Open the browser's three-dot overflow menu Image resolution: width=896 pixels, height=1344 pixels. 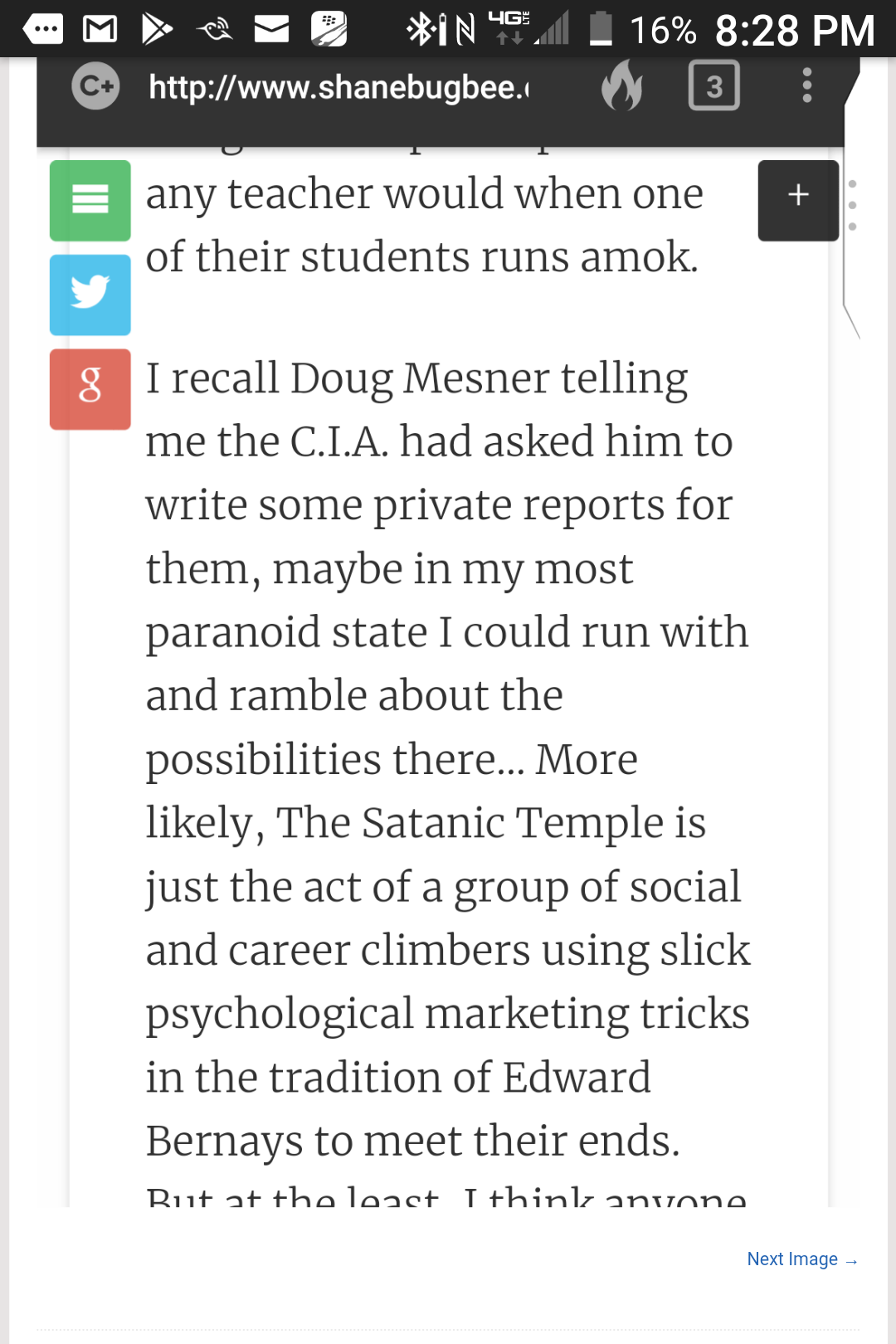[806, 85]
